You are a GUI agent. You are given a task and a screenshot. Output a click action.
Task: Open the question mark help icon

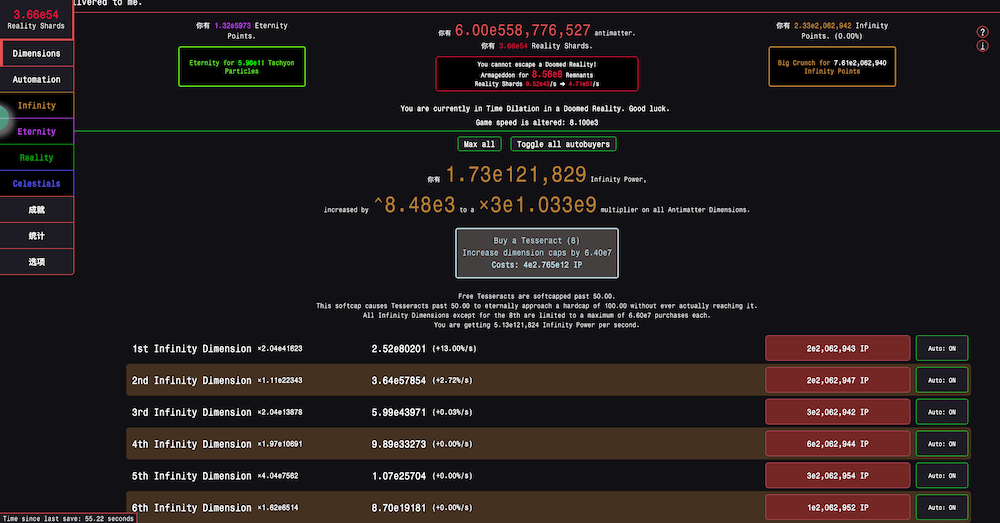[x=982, y=32]
